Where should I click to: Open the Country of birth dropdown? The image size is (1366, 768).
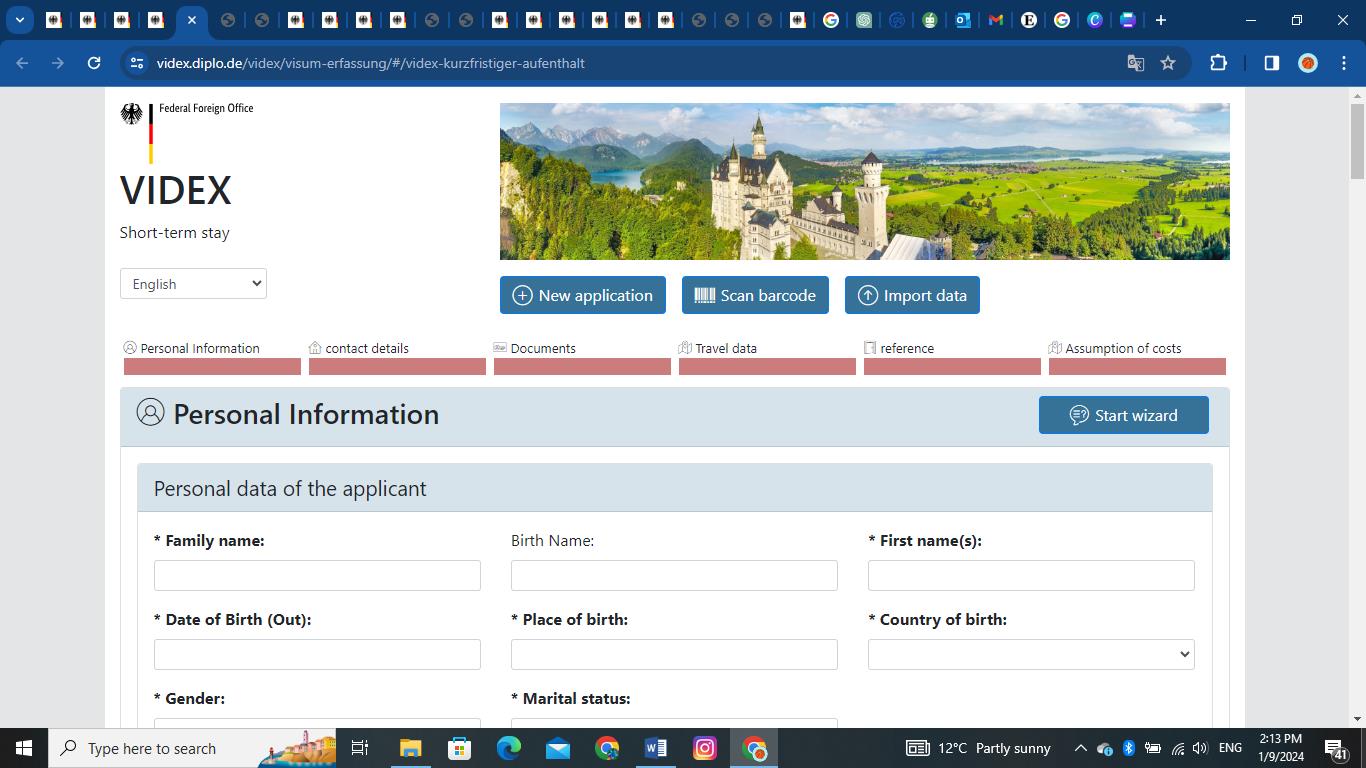pos(1030,654)
